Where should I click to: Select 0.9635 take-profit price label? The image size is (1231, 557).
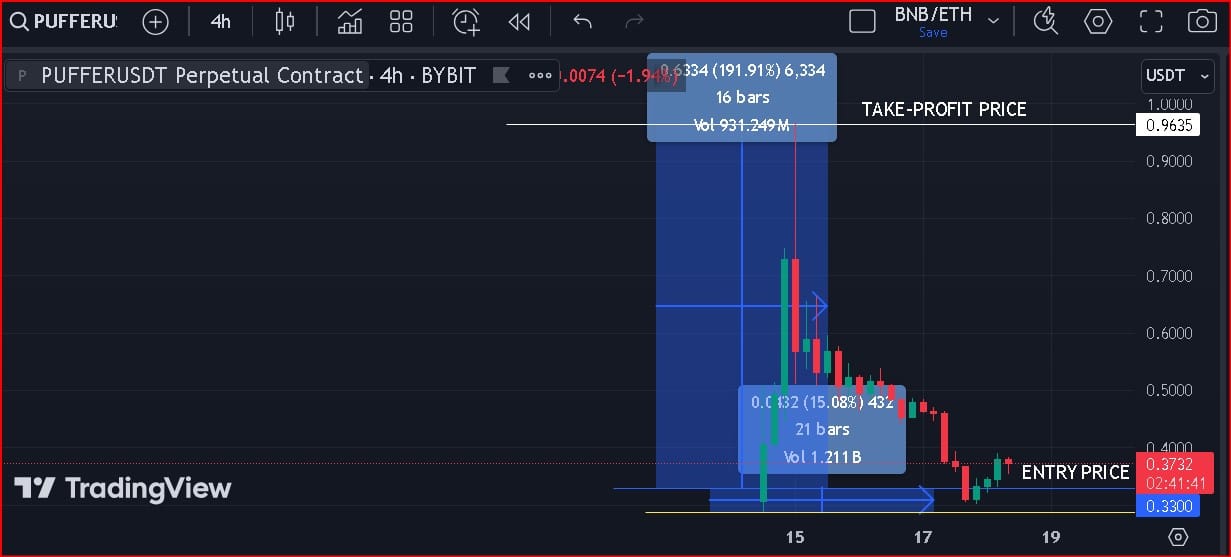[1170, 125]
